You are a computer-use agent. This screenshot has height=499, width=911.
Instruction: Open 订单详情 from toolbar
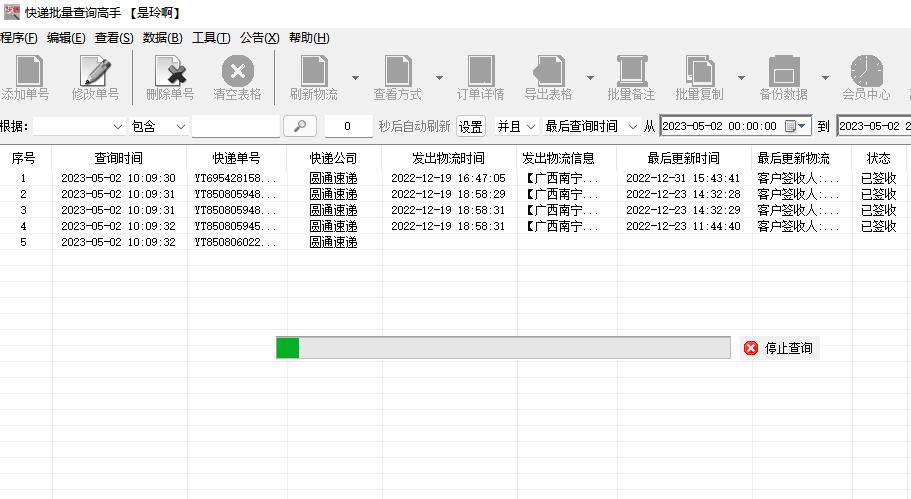point(480,71)
